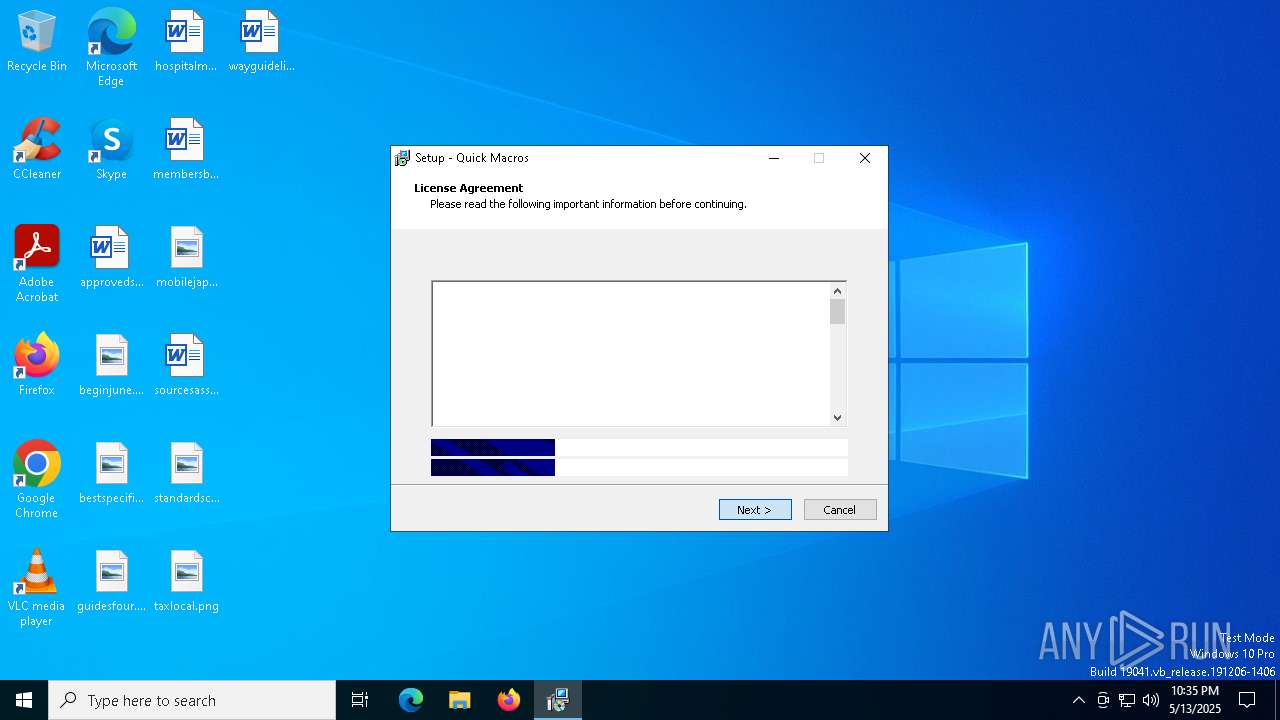Click the license text scroll-up arrow
1280x720 pixels.
coord(838,291)
